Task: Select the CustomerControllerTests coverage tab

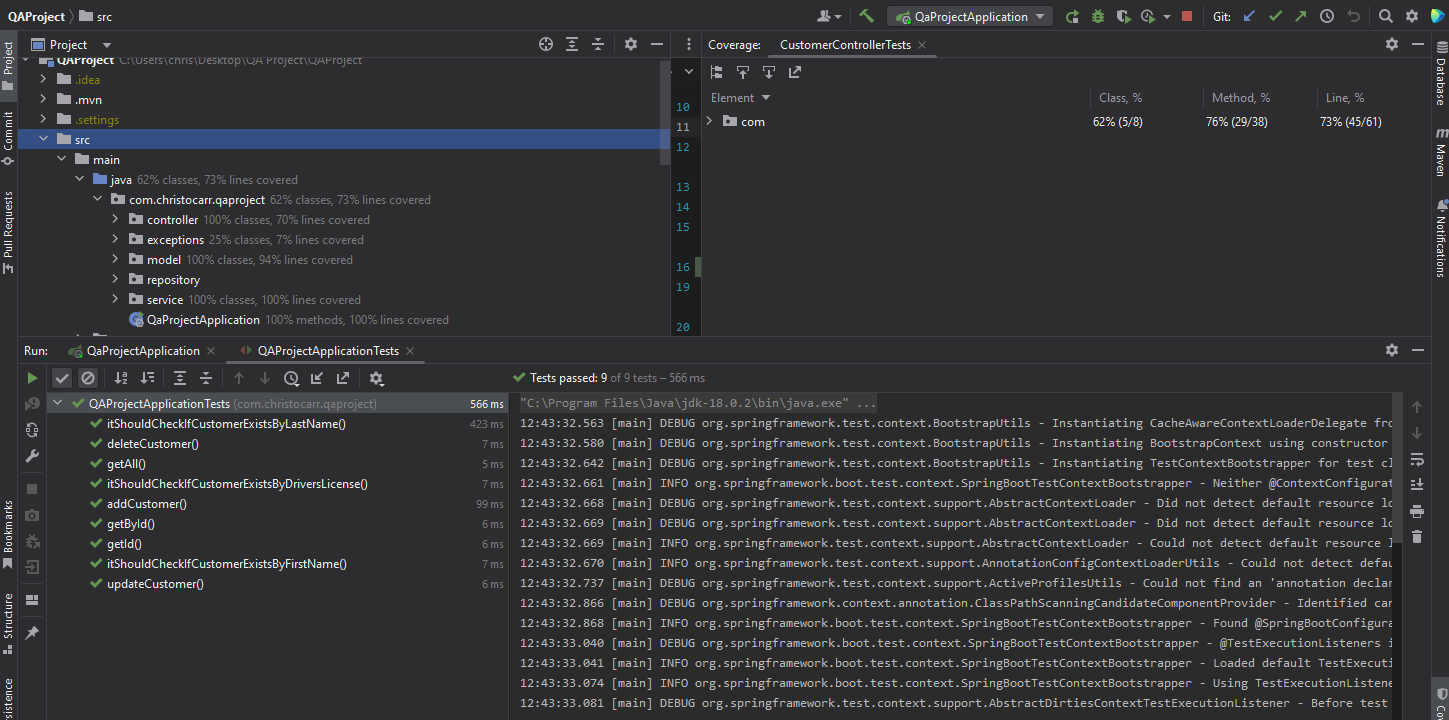Action: pyautogui.click(x=845, y=45)
